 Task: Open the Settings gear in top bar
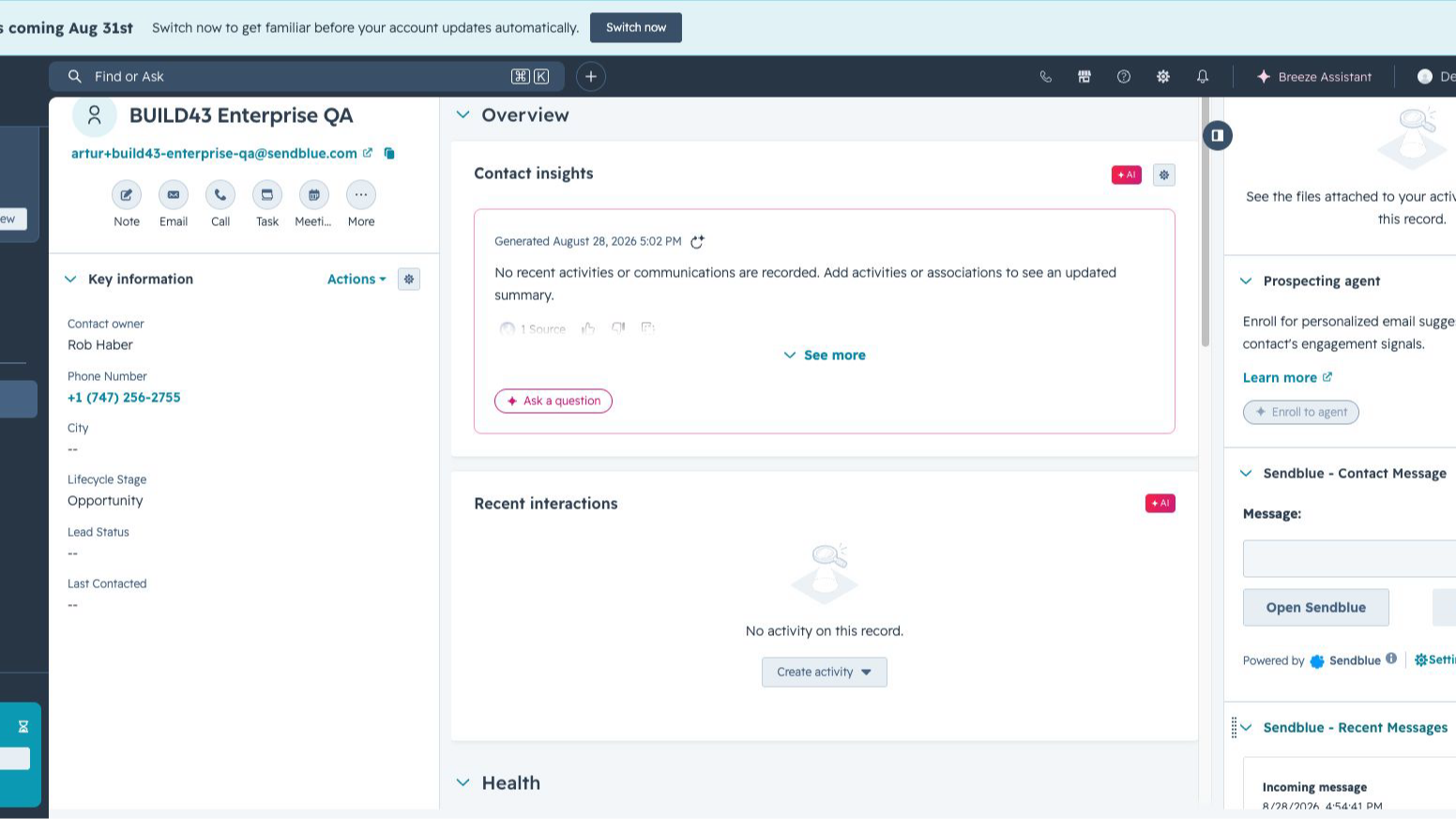tap(1163, 77)
